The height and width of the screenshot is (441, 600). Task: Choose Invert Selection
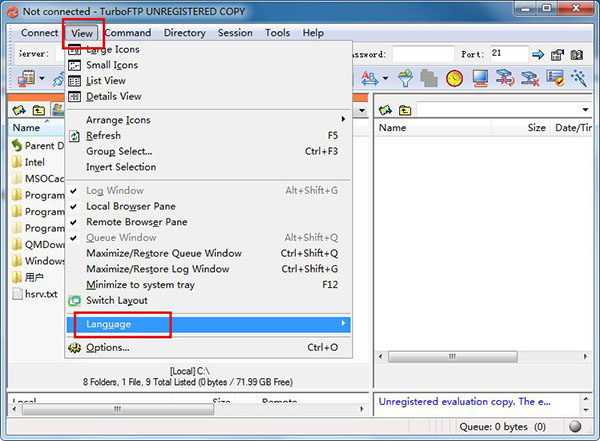(209, 167)
